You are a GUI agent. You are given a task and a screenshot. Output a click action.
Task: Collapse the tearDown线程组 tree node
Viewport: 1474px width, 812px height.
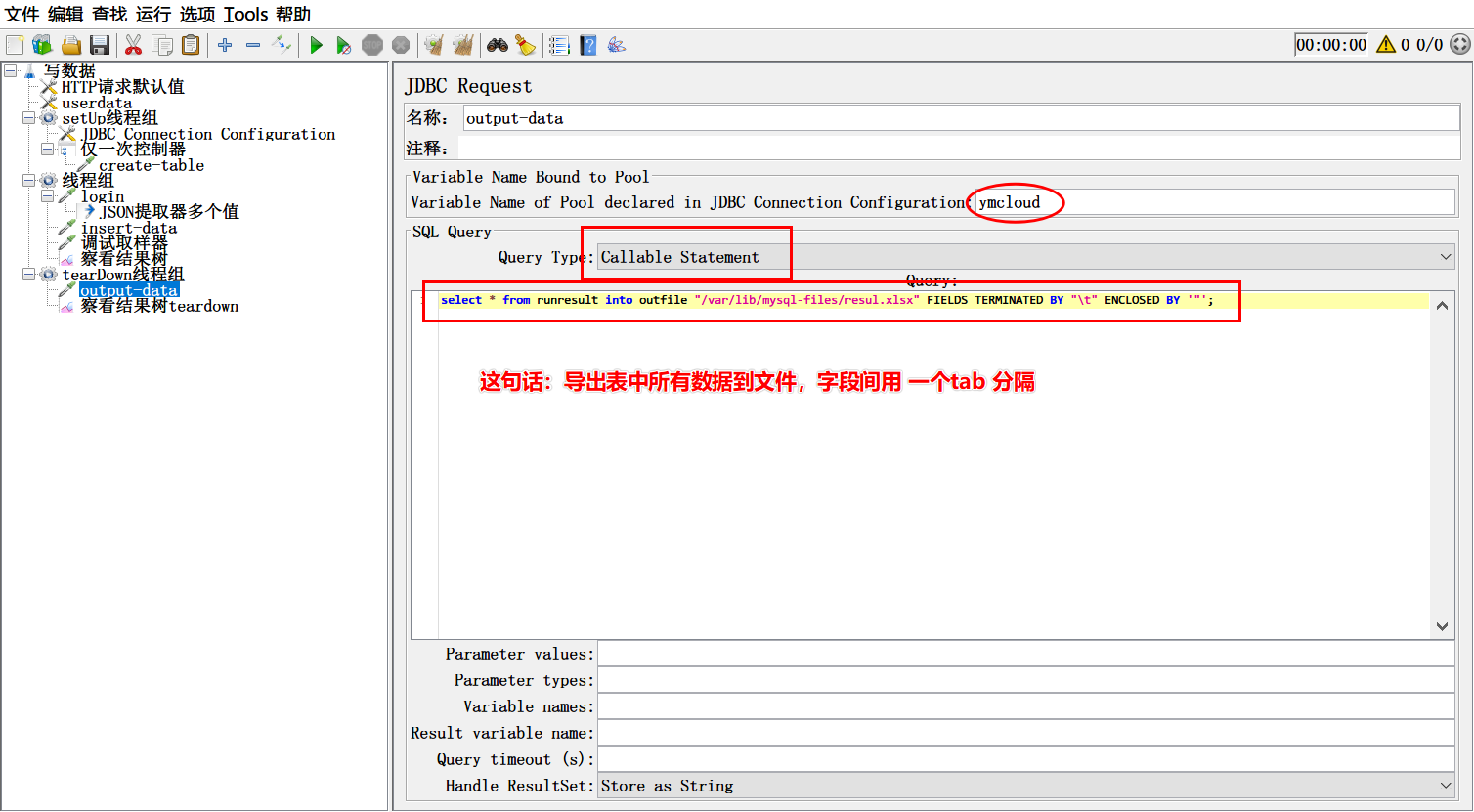[29, 275]
